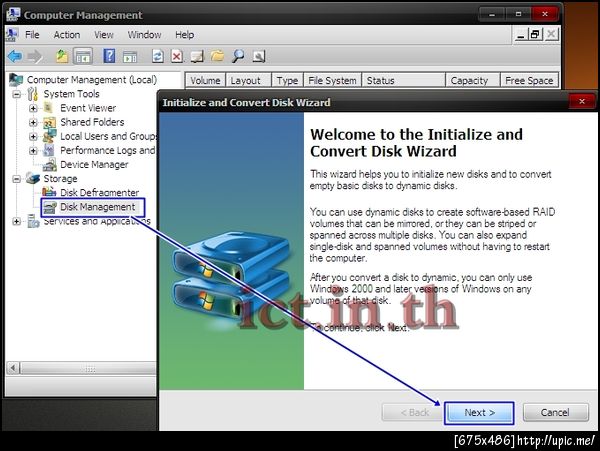
Task: Restore down the inner MMC console window
Action: (535, 35)
